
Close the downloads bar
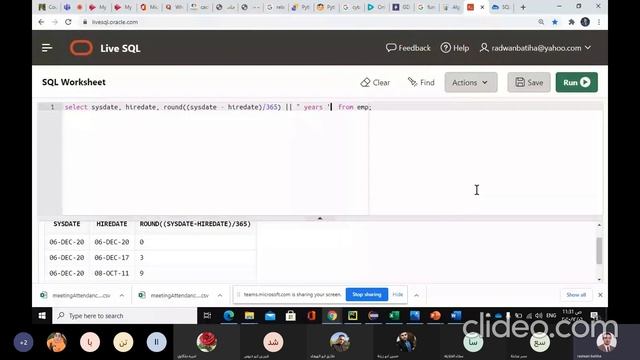coord(600,295)
